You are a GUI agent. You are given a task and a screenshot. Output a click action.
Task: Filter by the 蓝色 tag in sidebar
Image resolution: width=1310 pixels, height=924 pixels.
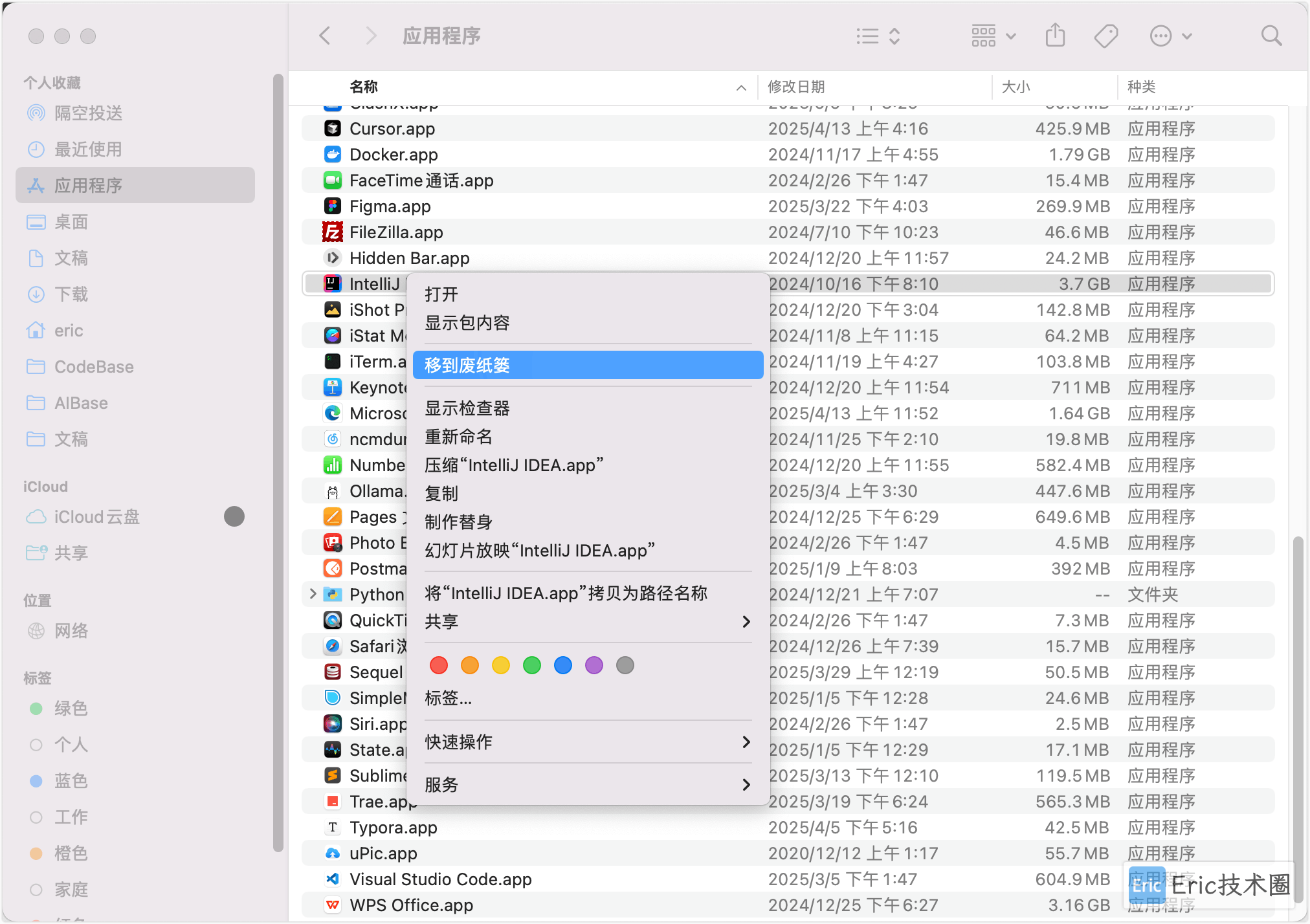click(135, 781)
